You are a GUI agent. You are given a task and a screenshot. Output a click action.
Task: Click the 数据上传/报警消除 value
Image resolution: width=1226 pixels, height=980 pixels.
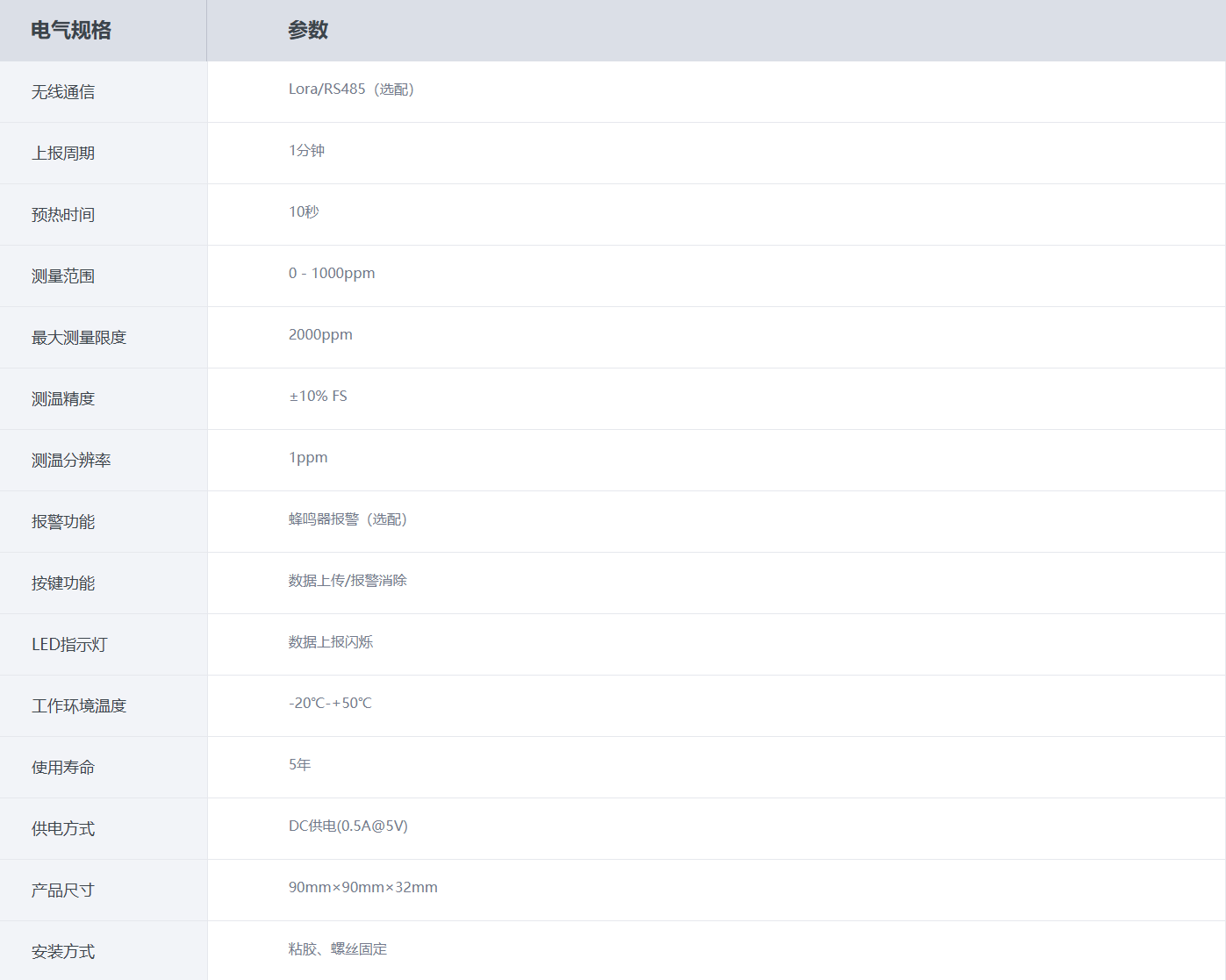point(348,581)
